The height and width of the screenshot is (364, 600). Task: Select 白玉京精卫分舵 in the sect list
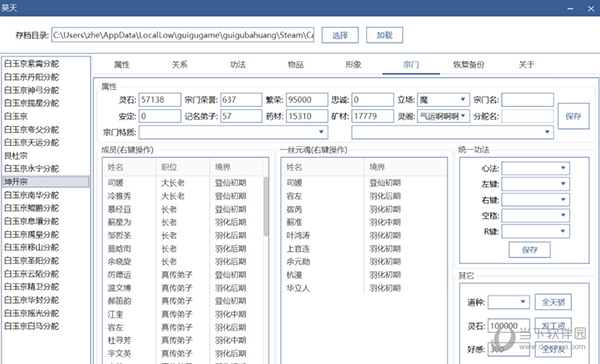(x=45, y=287)
